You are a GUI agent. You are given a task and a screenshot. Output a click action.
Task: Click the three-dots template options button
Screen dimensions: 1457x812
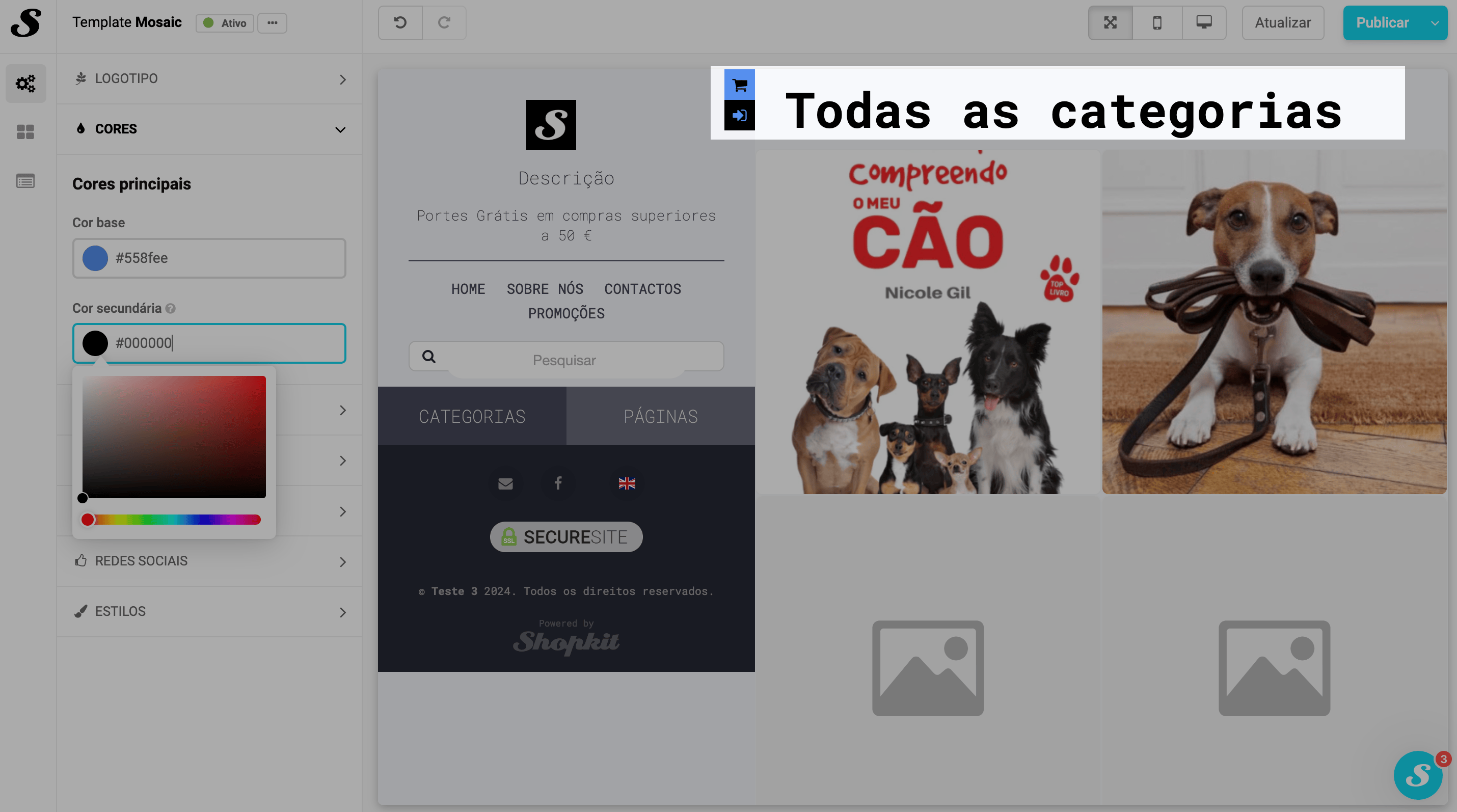272,22
